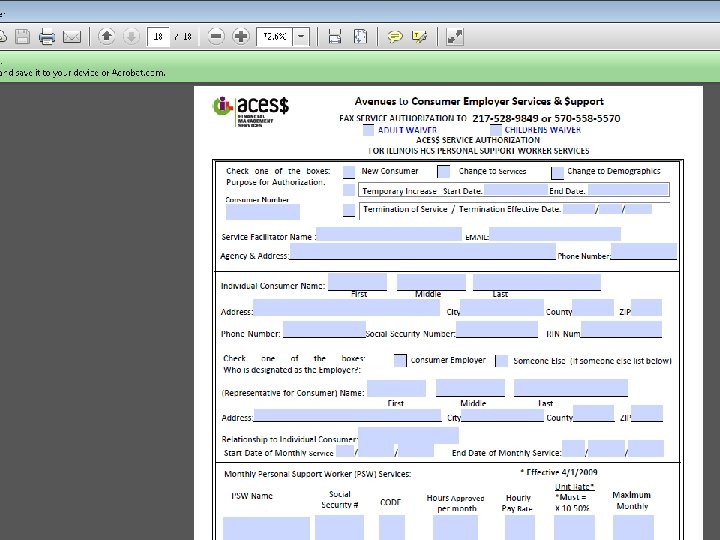Click the first box under the CODE column
The image size is (720, 540).
(x=392, y=528)
